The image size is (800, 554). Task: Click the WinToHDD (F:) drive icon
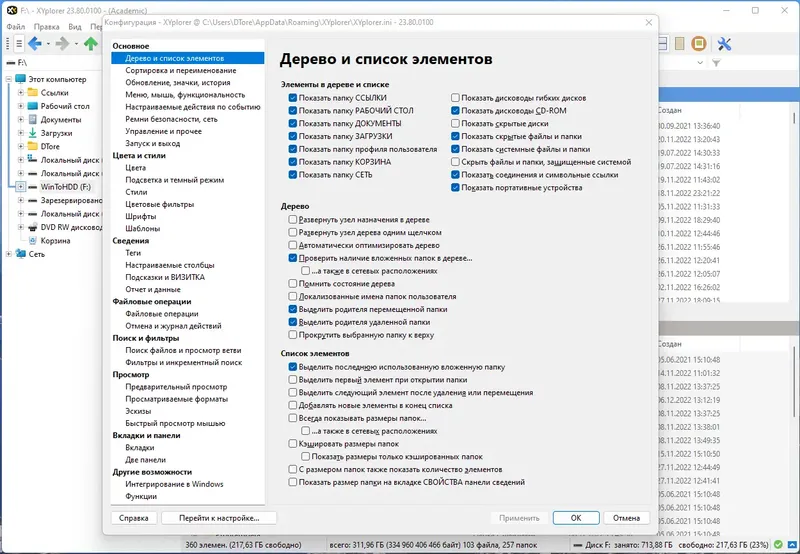click(x=33, y=187)
